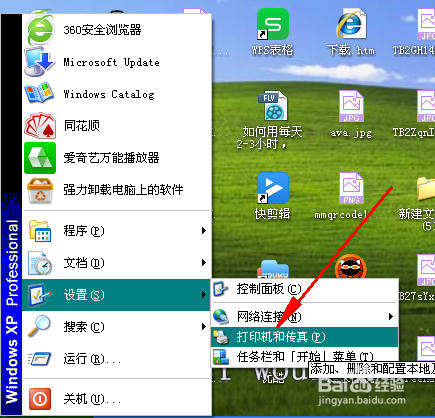Choose 网络连接(N) menu entry text

[269, 317]
